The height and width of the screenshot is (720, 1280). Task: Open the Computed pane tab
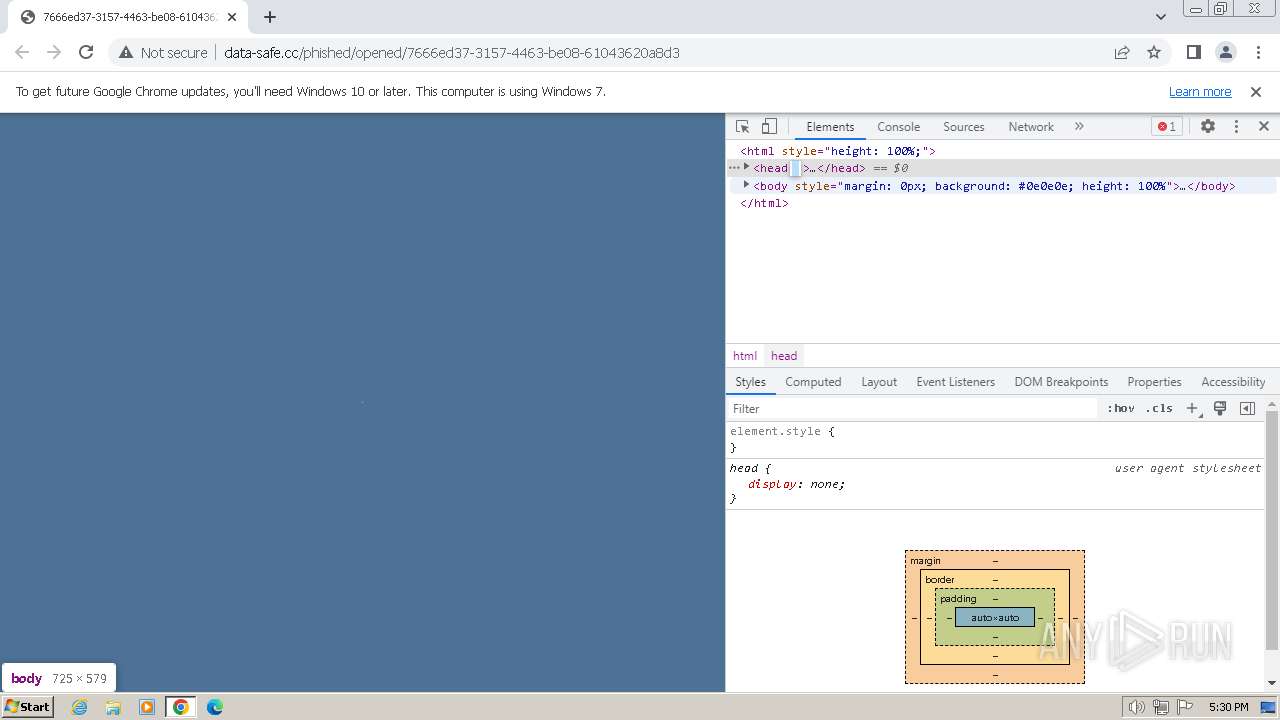coord(813,382)
